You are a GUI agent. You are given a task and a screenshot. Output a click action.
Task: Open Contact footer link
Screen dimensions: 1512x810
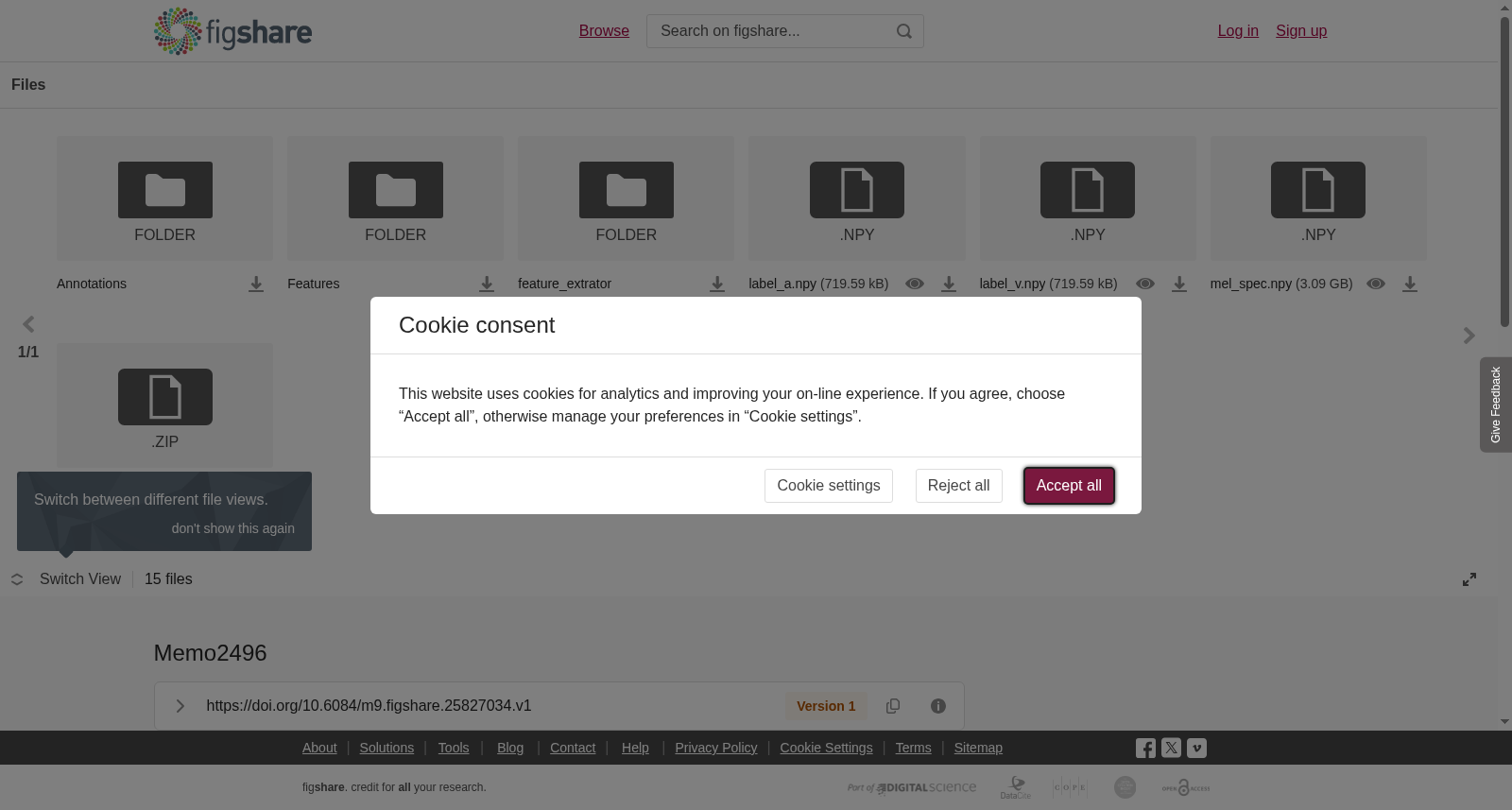click(x=573, y=748)
